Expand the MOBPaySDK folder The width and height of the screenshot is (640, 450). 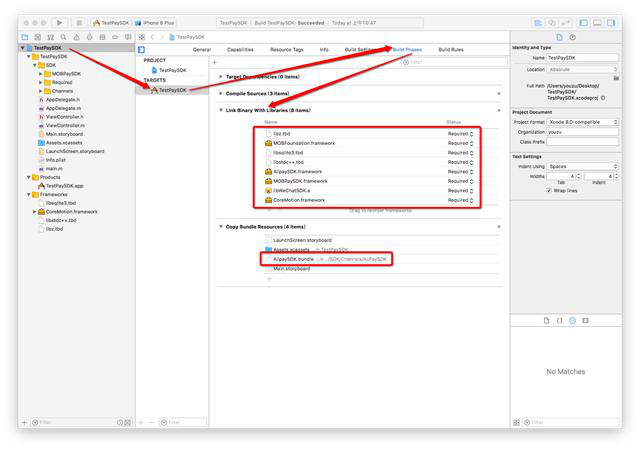tap(40, 74)
